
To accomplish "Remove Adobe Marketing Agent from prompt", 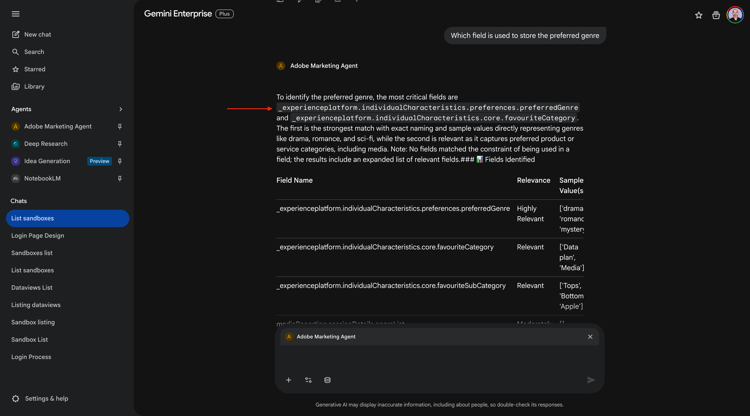I will [x=590, y=337].
